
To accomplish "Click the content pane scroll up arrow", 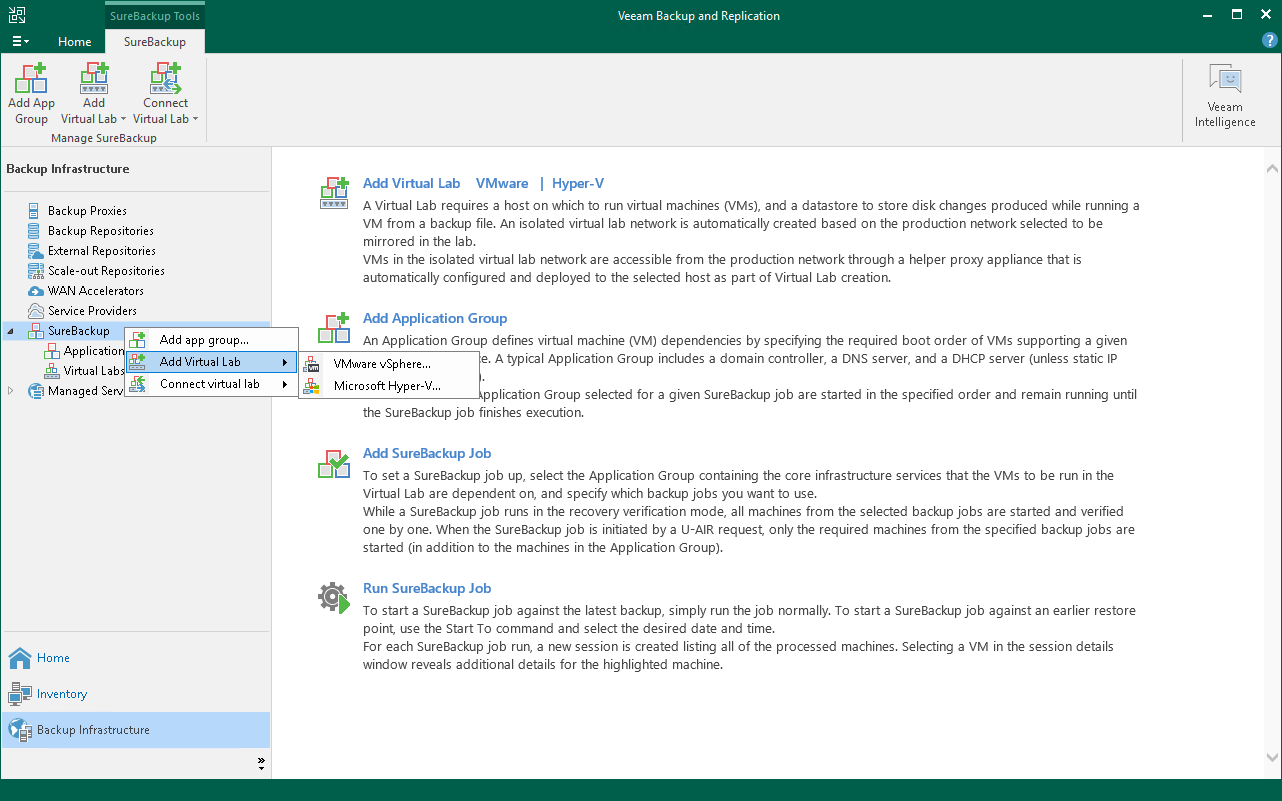I will coord(1272,170).
